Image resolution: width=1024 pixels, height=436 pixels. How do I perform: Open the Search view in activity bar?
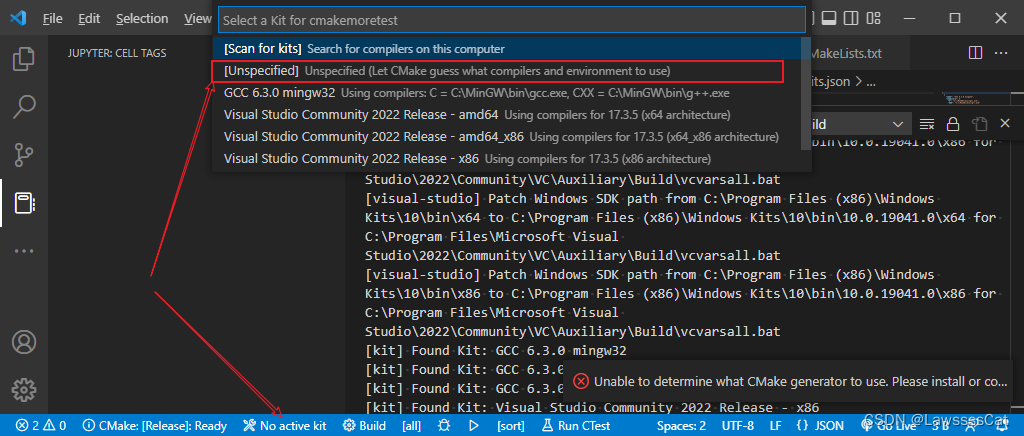click(24, 107)
